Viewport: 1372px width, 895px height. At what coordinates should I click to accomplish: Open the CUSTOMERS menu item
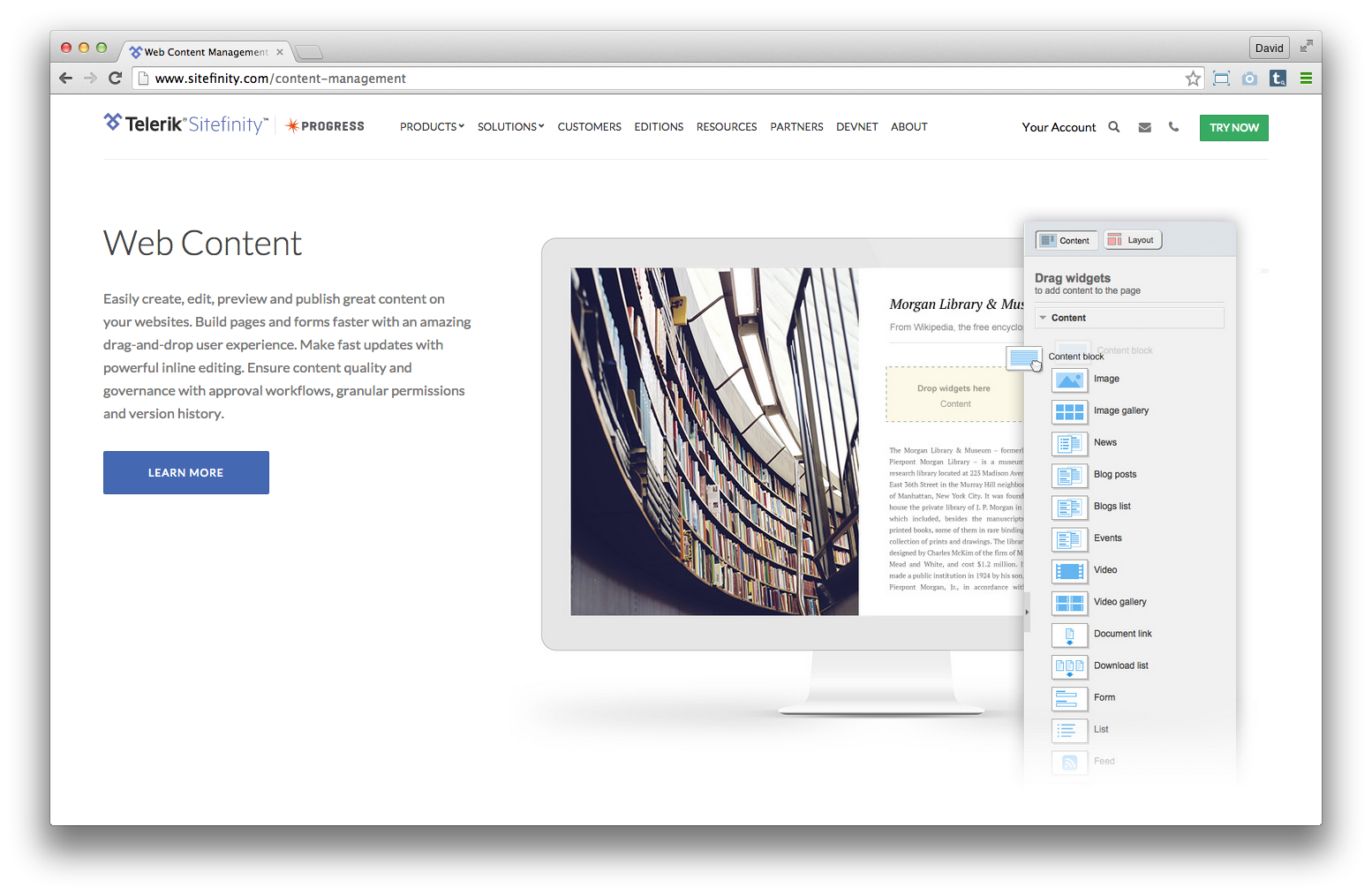[x=589, y=127]
